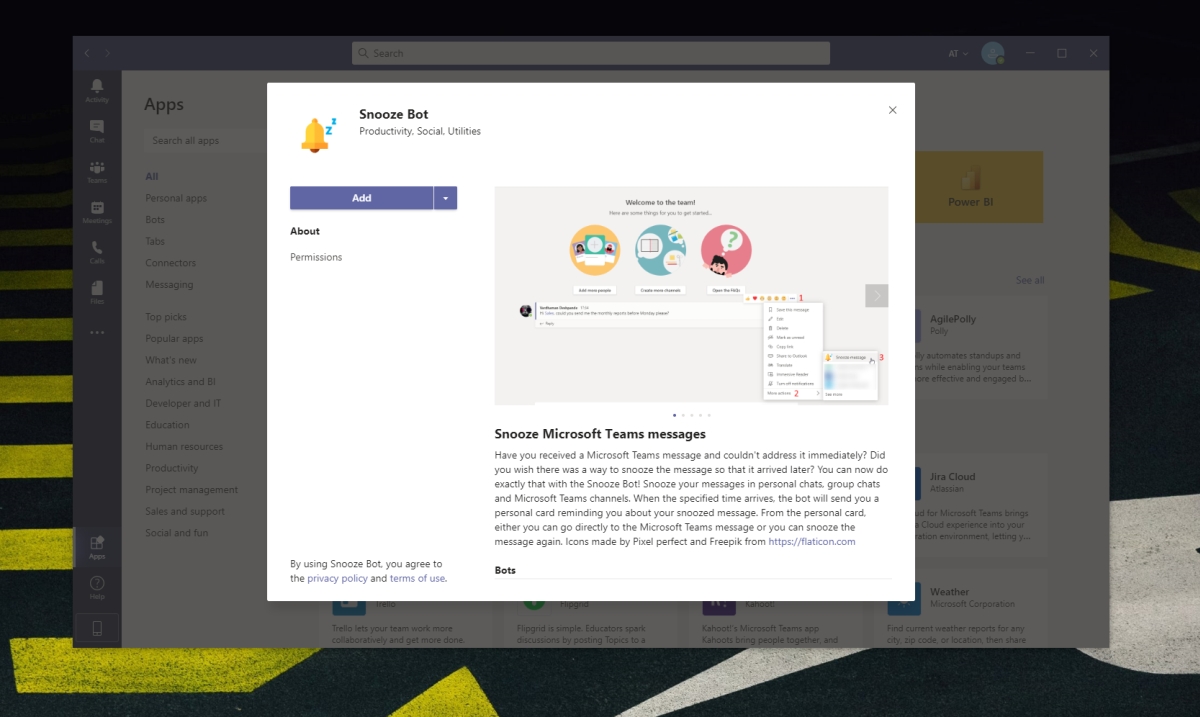Expand the Add button dropdown arrow
This screenshot has width=1200, height=717.
[446, 198]
